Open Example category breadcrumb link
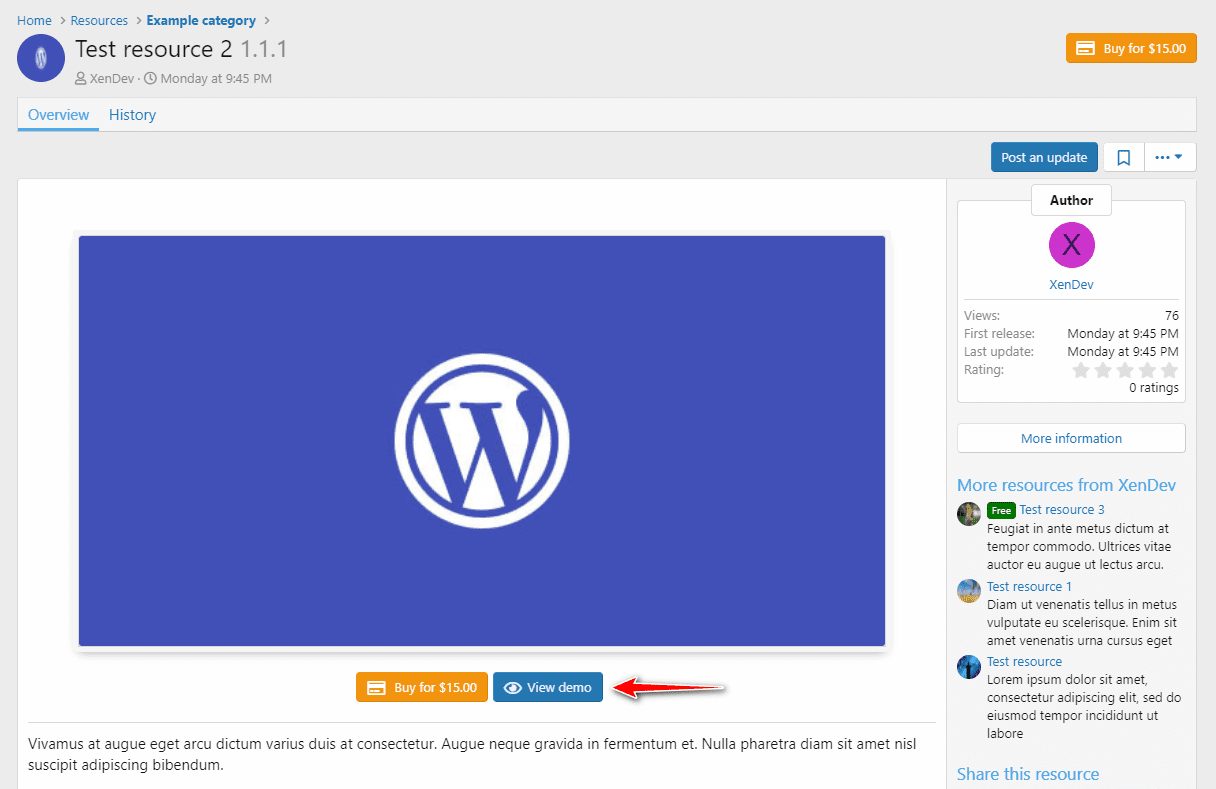The height and width of the screenshot is (789, 1216). click(201, 20)
